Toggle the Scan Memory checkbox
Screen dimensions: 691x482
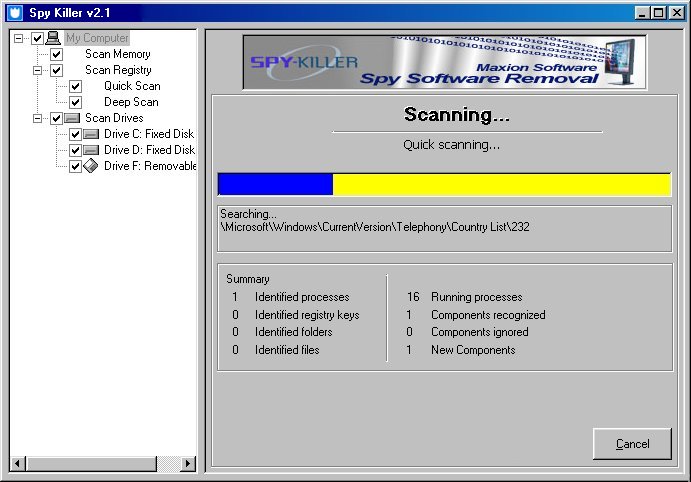pos(56,54)
